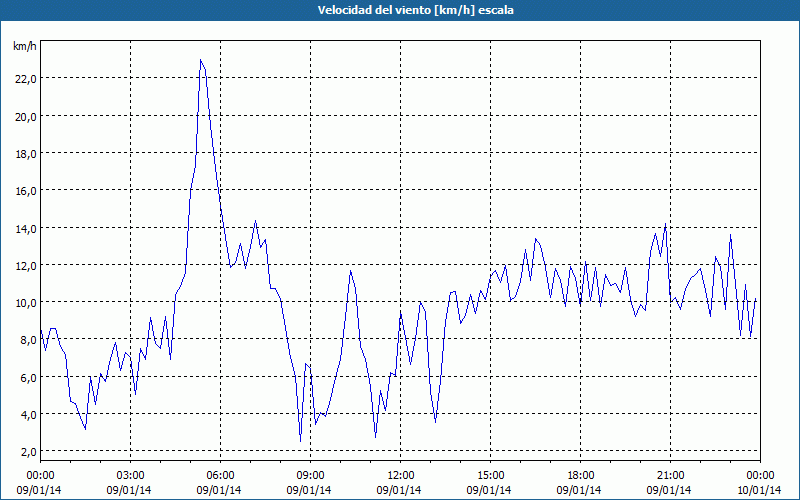Click the 21:00 time axis label
Viewport: 800px width, 500px height.
point(670,476)
